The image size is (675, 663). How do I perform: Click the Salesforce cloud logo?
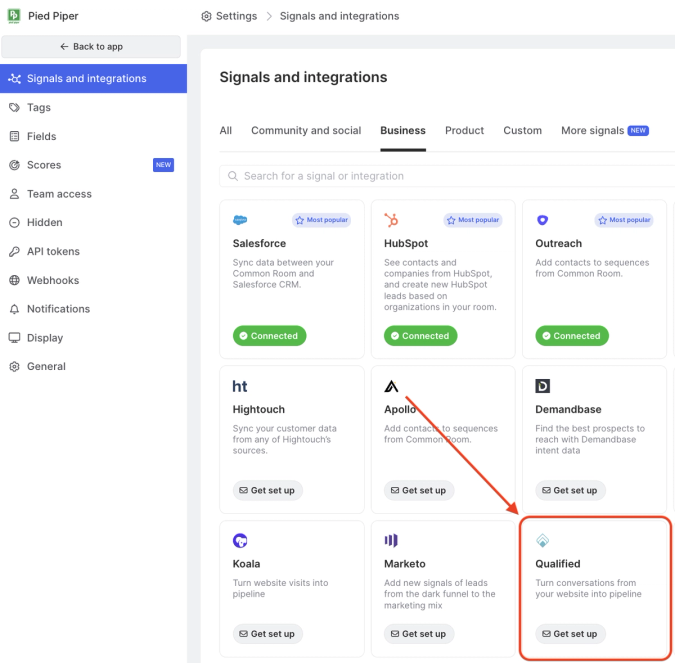click(240, 220)
